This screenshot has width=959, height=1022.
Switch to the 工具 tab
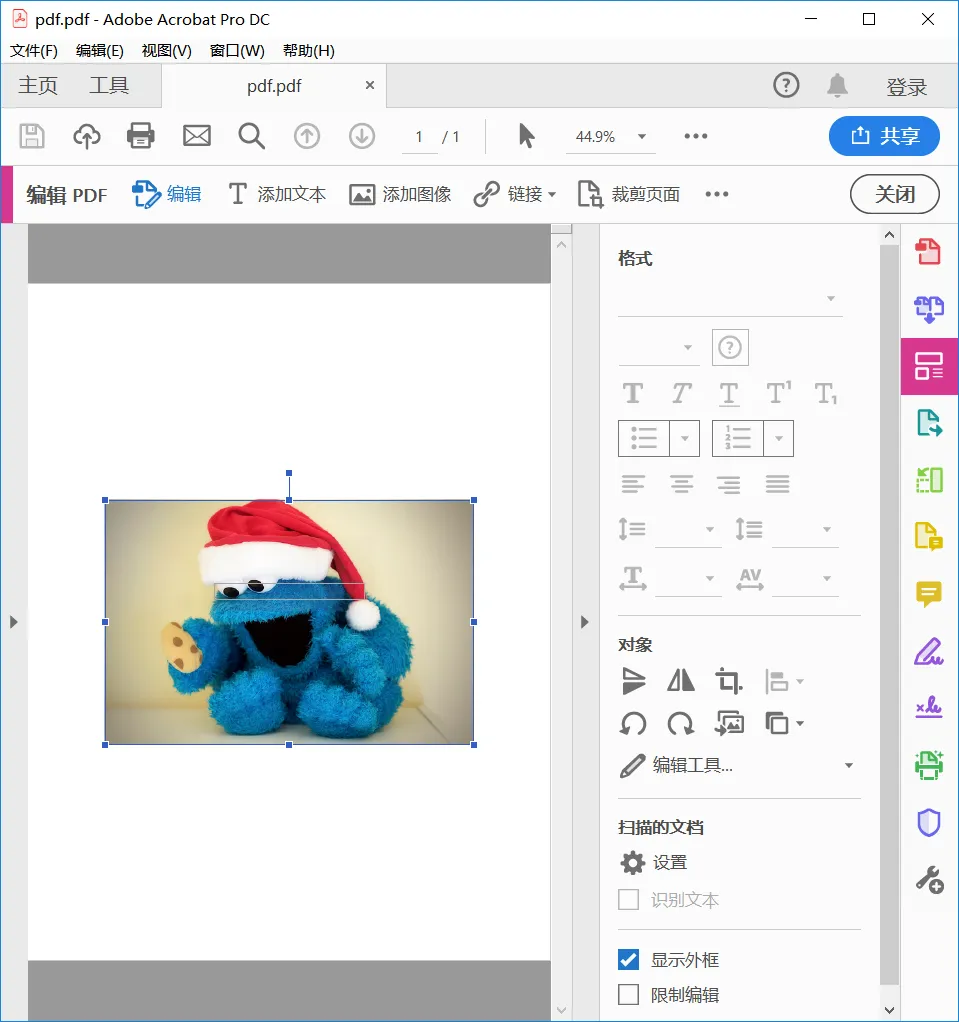pos(109,85)
